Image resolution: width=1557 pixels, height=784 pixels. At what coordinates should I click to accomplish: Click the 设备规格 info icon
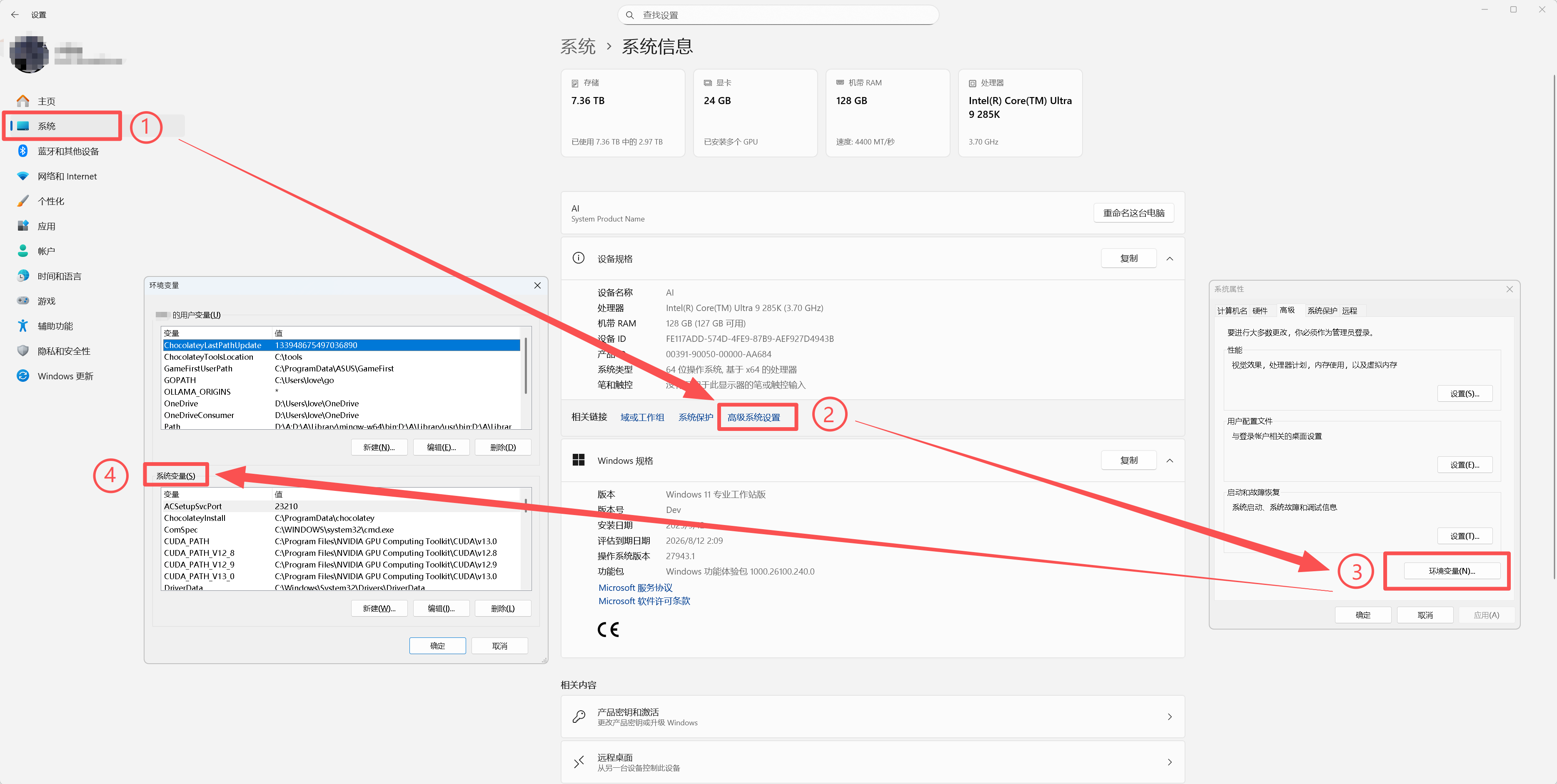tap(579, 258)
